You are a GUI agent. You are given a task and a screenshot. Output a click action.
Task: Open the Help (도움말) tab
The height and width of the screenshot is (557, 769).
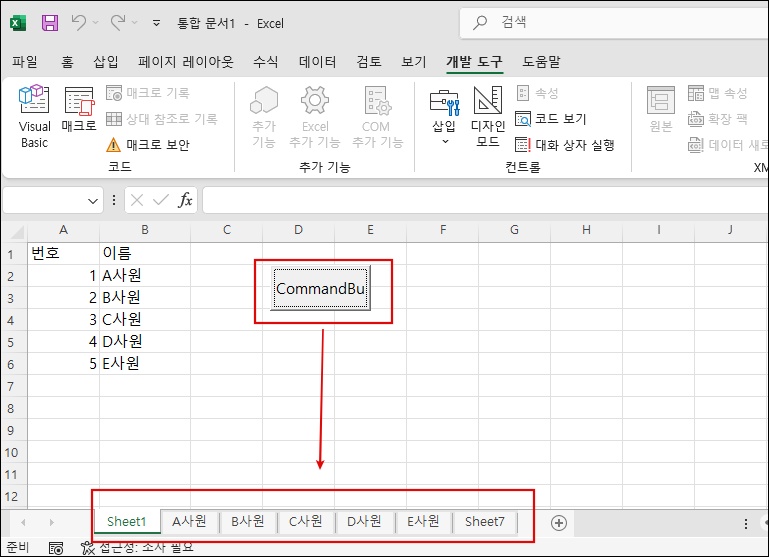point(541,62)
